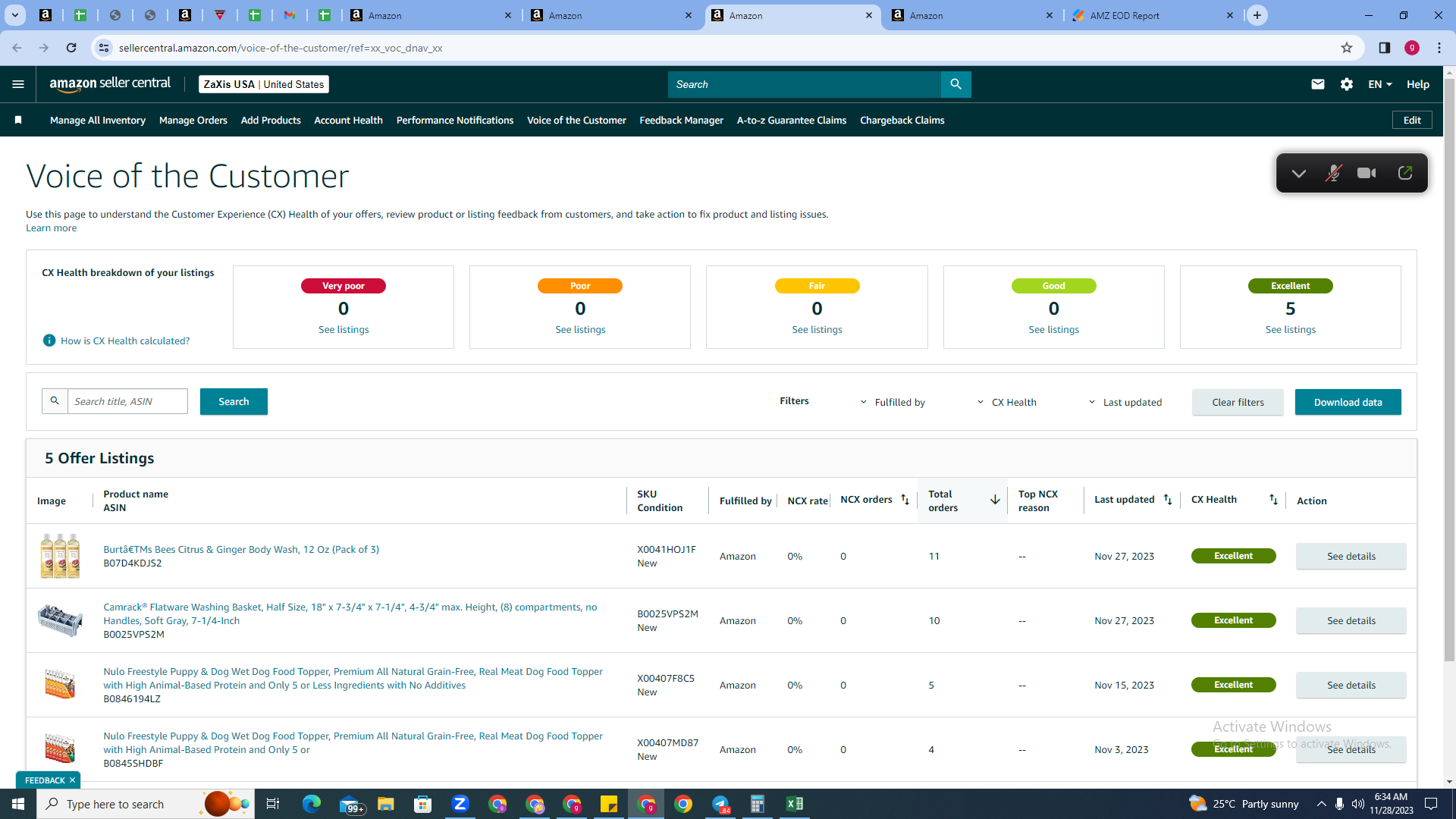
Task: Open Manage Orders menu item
Action: tap(193, 120)
